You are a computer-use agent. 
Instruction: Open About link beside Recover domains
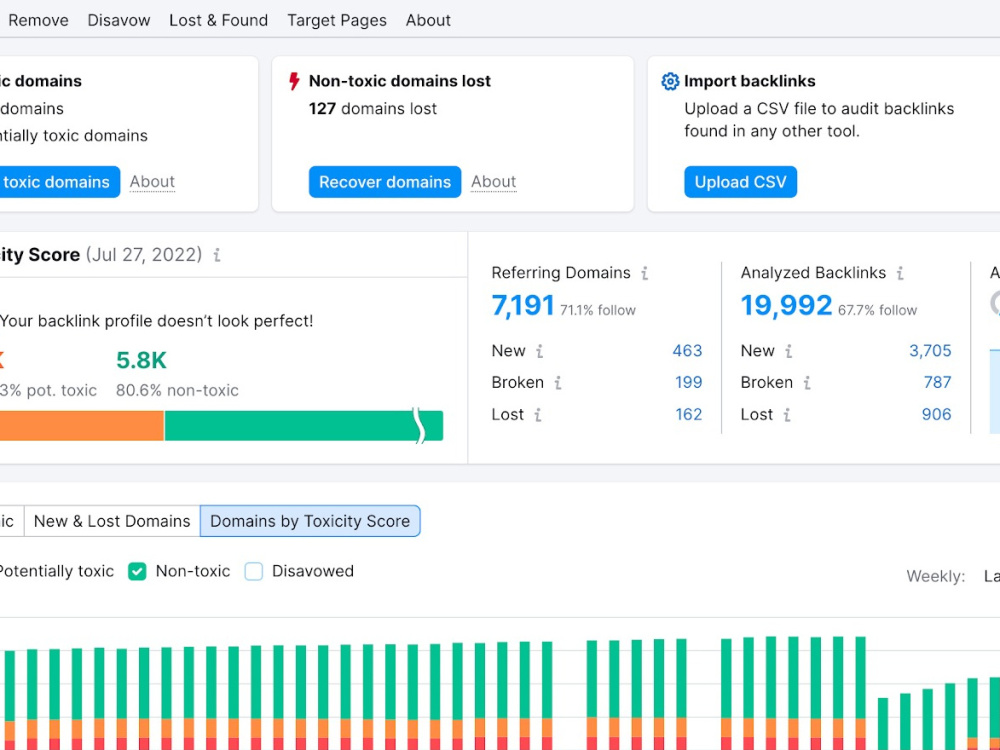coord(494,182)
